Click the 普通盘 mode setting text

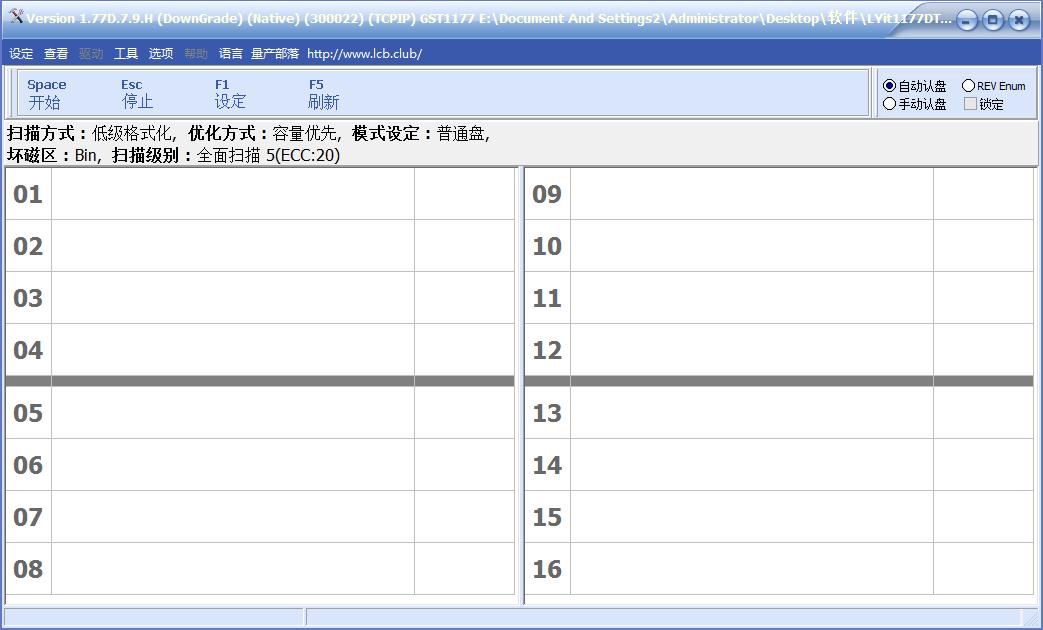[460, 134]
